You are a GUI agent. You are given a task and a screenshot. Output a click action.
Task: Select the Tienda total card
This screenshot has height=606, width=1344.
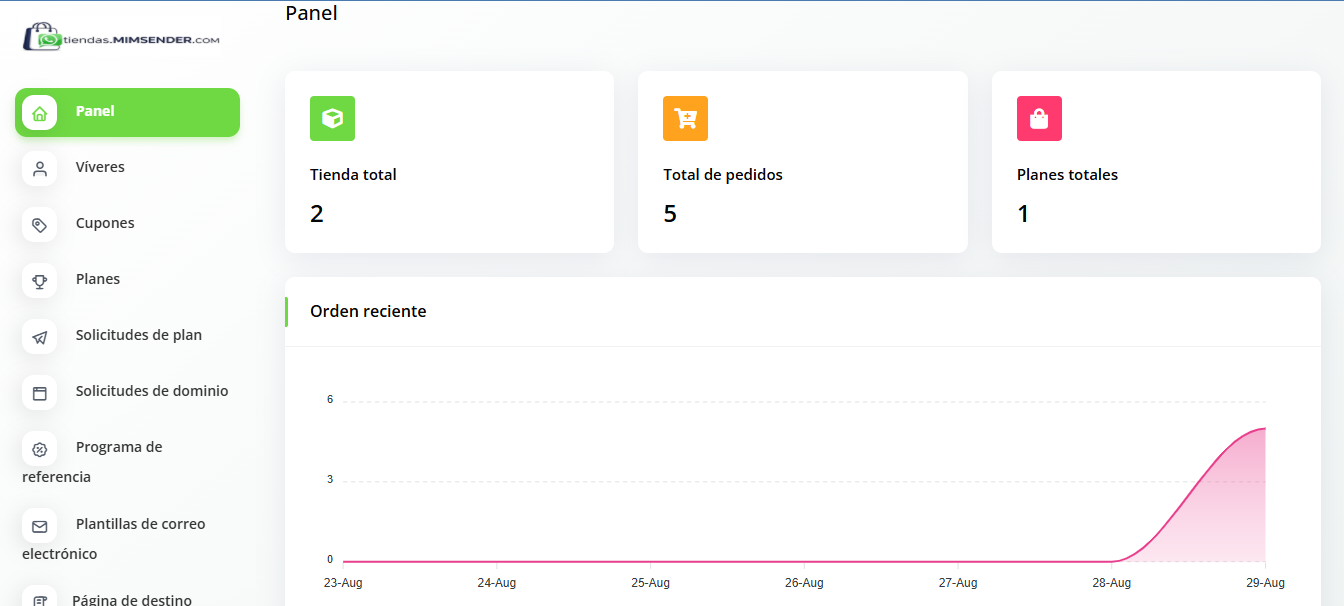point(449,162)
